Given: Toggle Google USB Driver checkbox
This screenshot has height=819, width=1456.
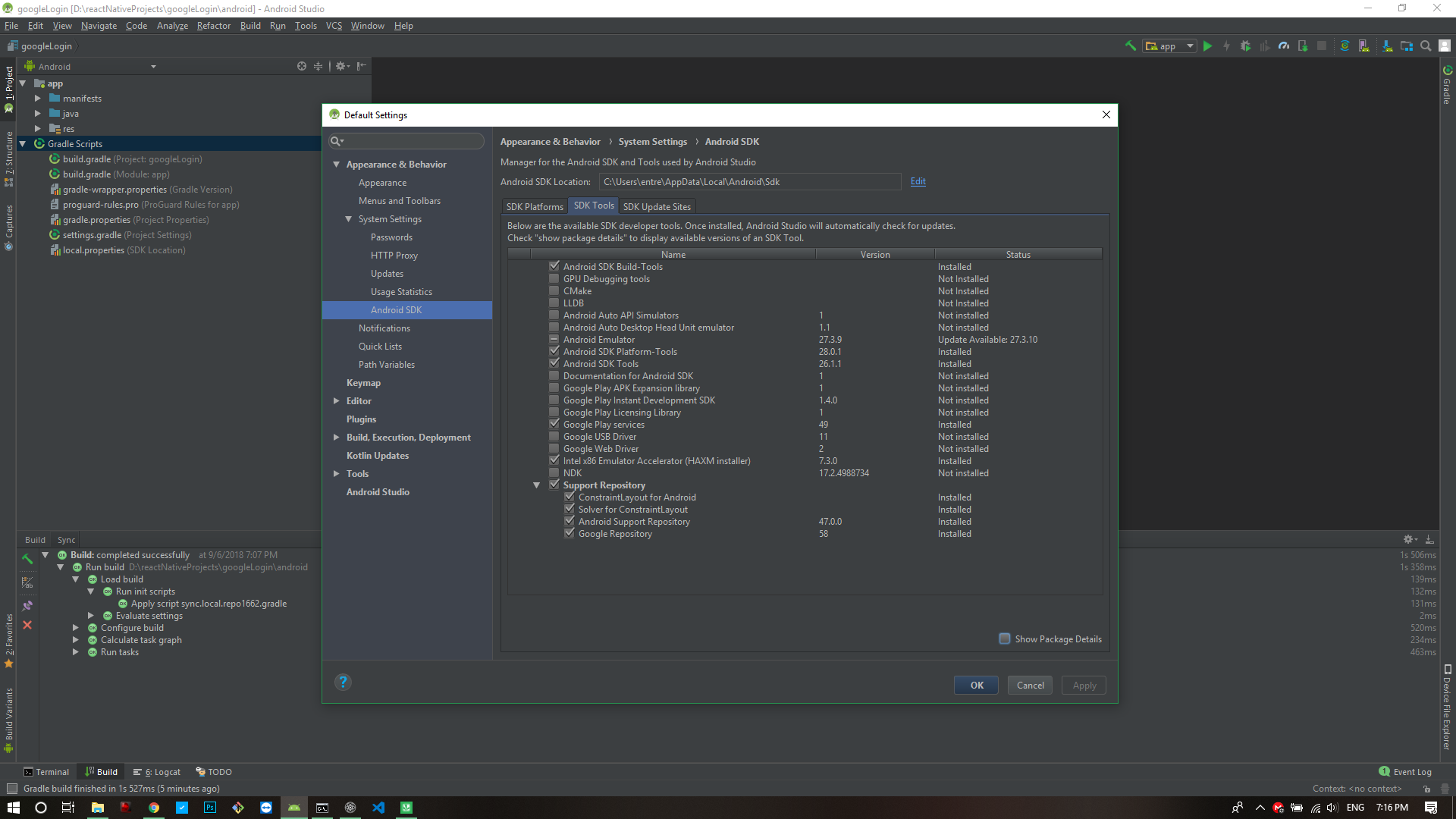Looking at the screenshot, I should pos(554,436).
